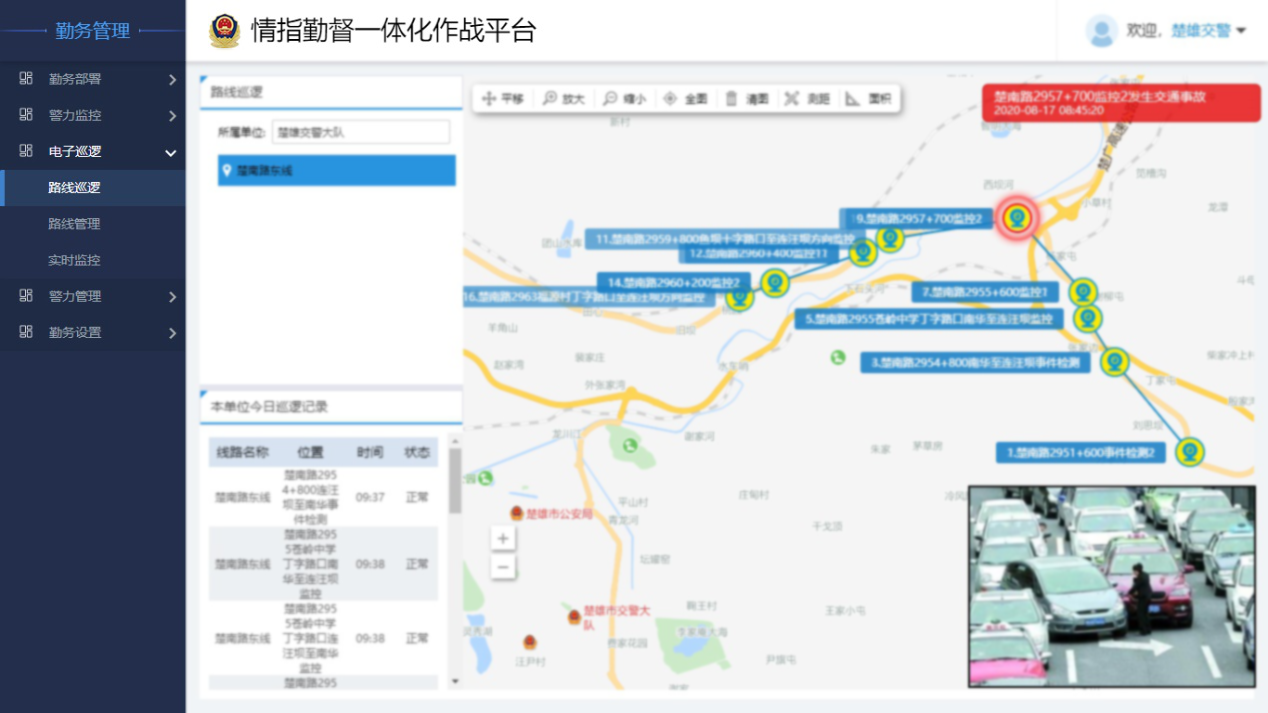Image resolution: width=1268 pixels, height=713 pixels.
Task: Click the red alarm camera marker
Action: [1017, 217]
